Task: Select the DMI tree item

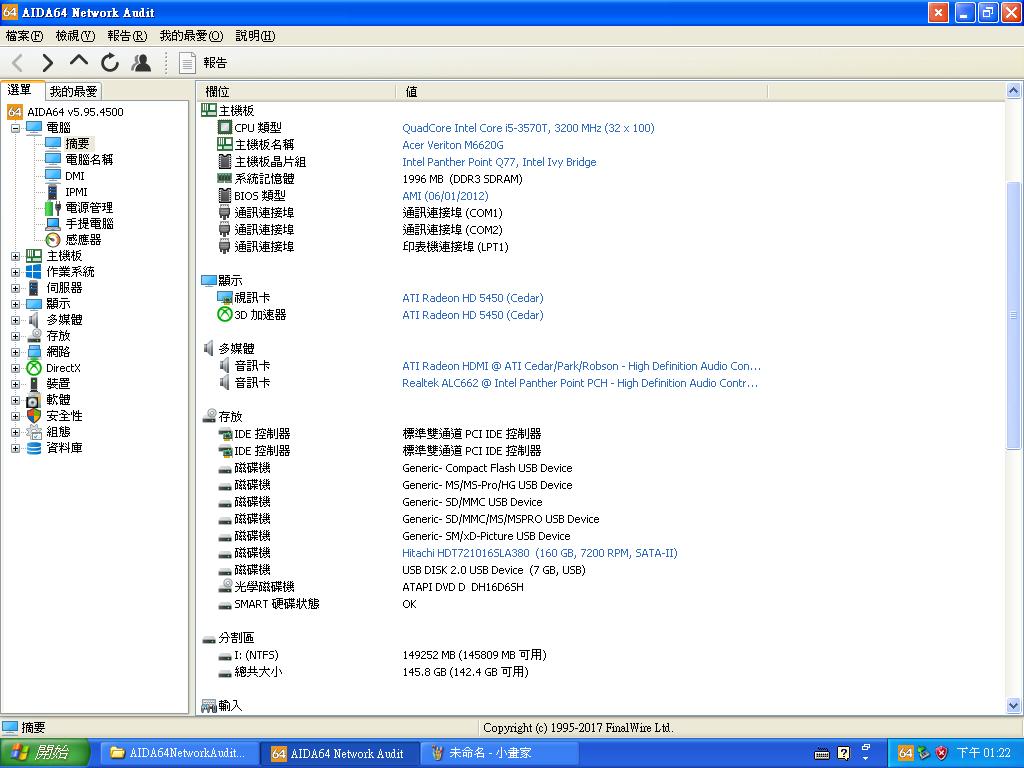Action: point(74,176)
